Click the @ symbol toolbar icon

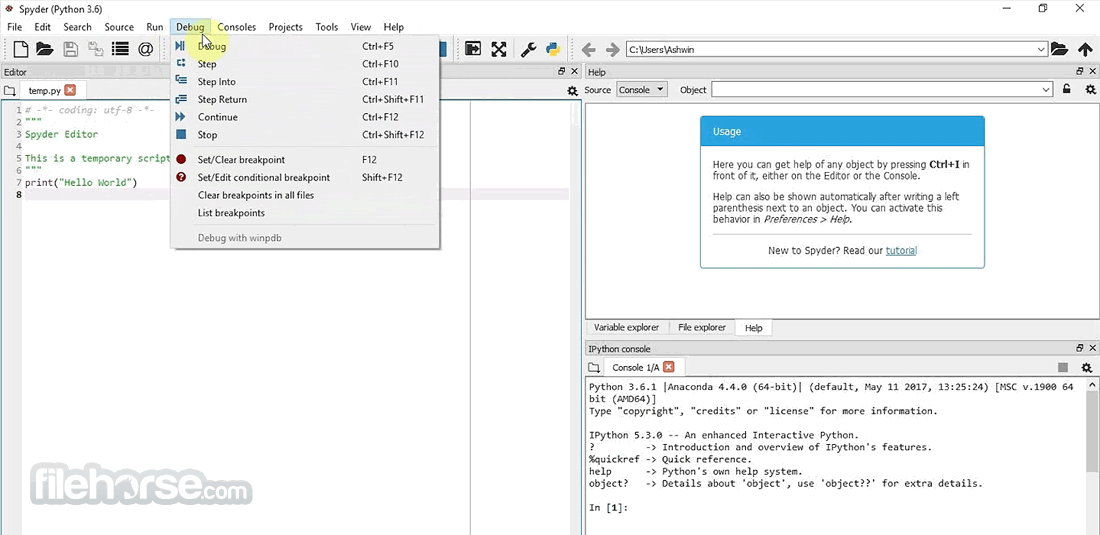(145, 49)
